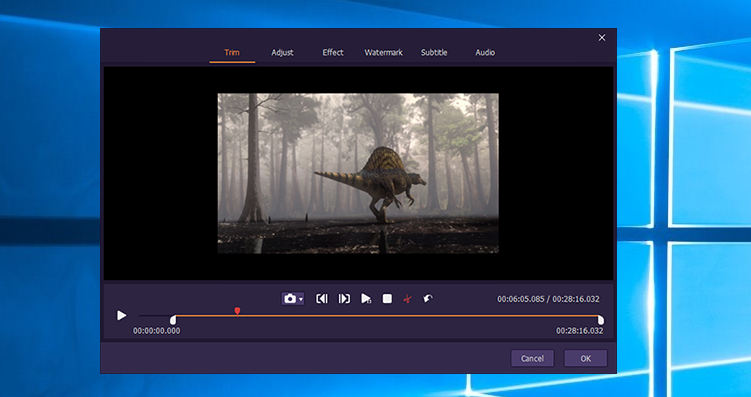Screen dimensions: 751x397
Task: Select the right trim handle
Action: tap(601, 320)
